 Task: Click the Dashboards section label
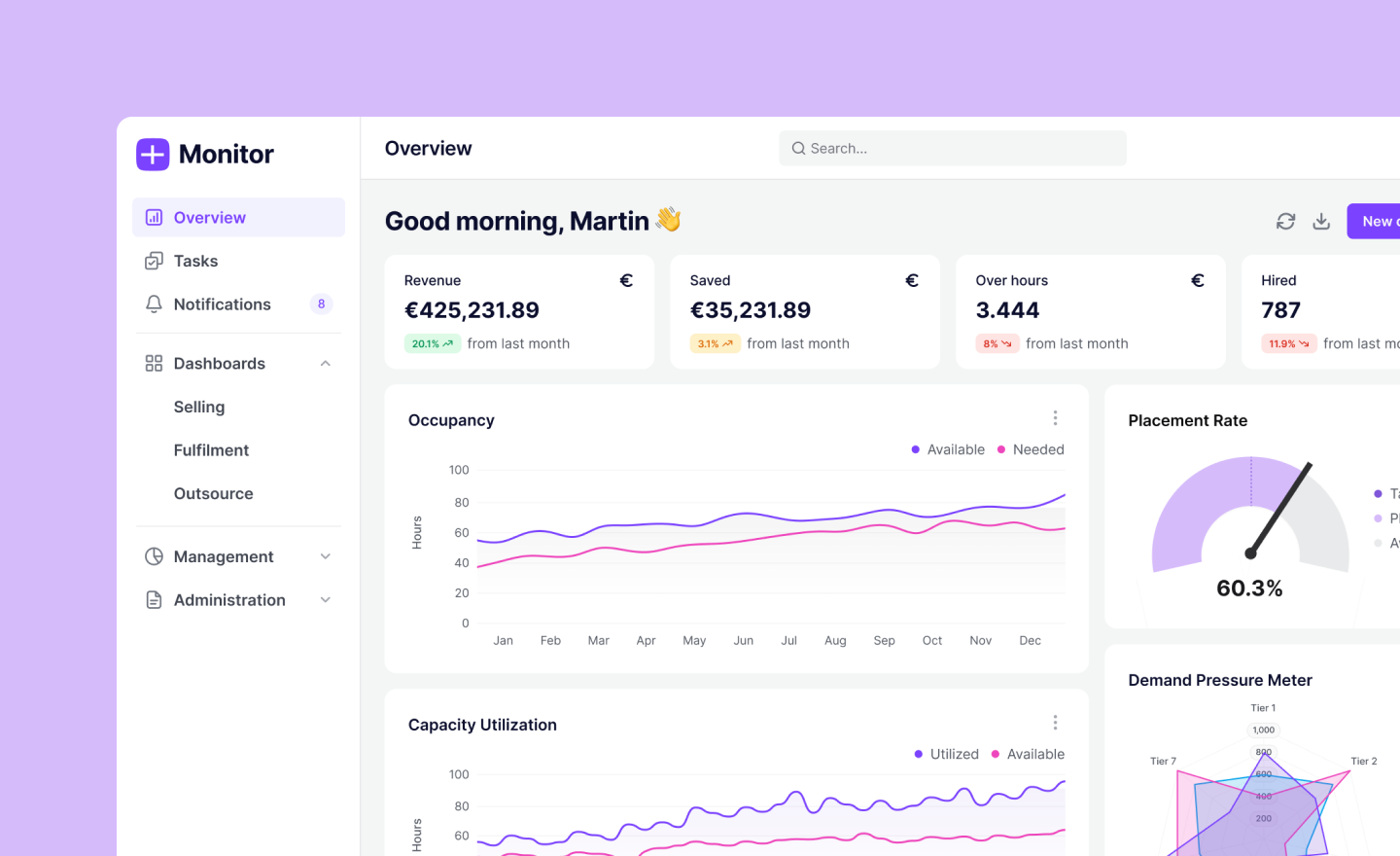(219, 363)
